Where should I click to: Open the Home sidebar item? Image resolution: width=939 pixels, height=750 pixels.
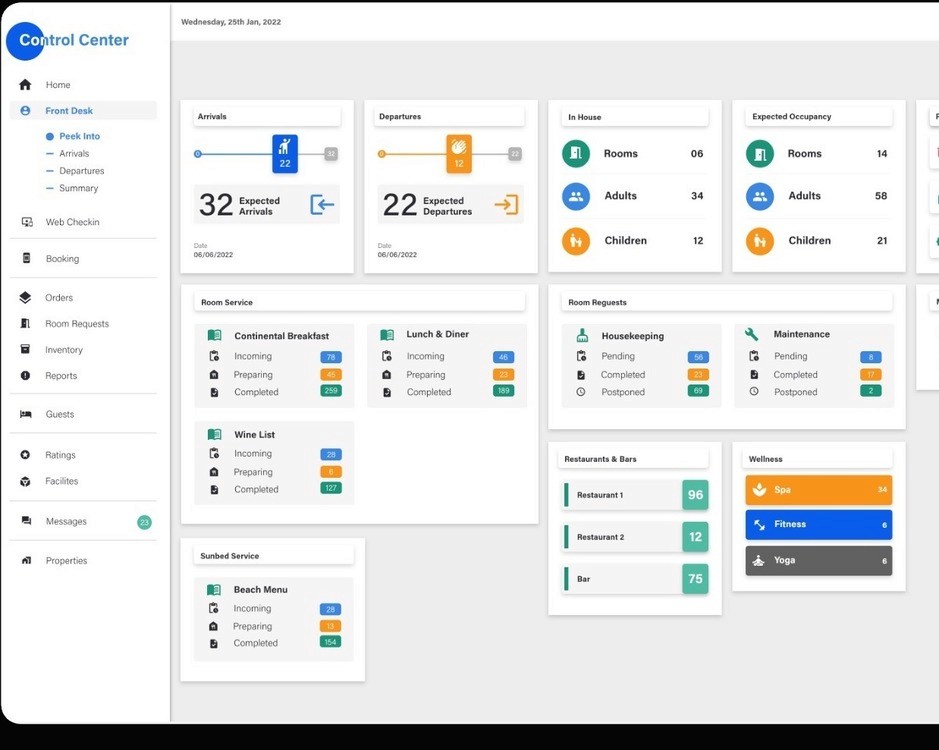57,85
